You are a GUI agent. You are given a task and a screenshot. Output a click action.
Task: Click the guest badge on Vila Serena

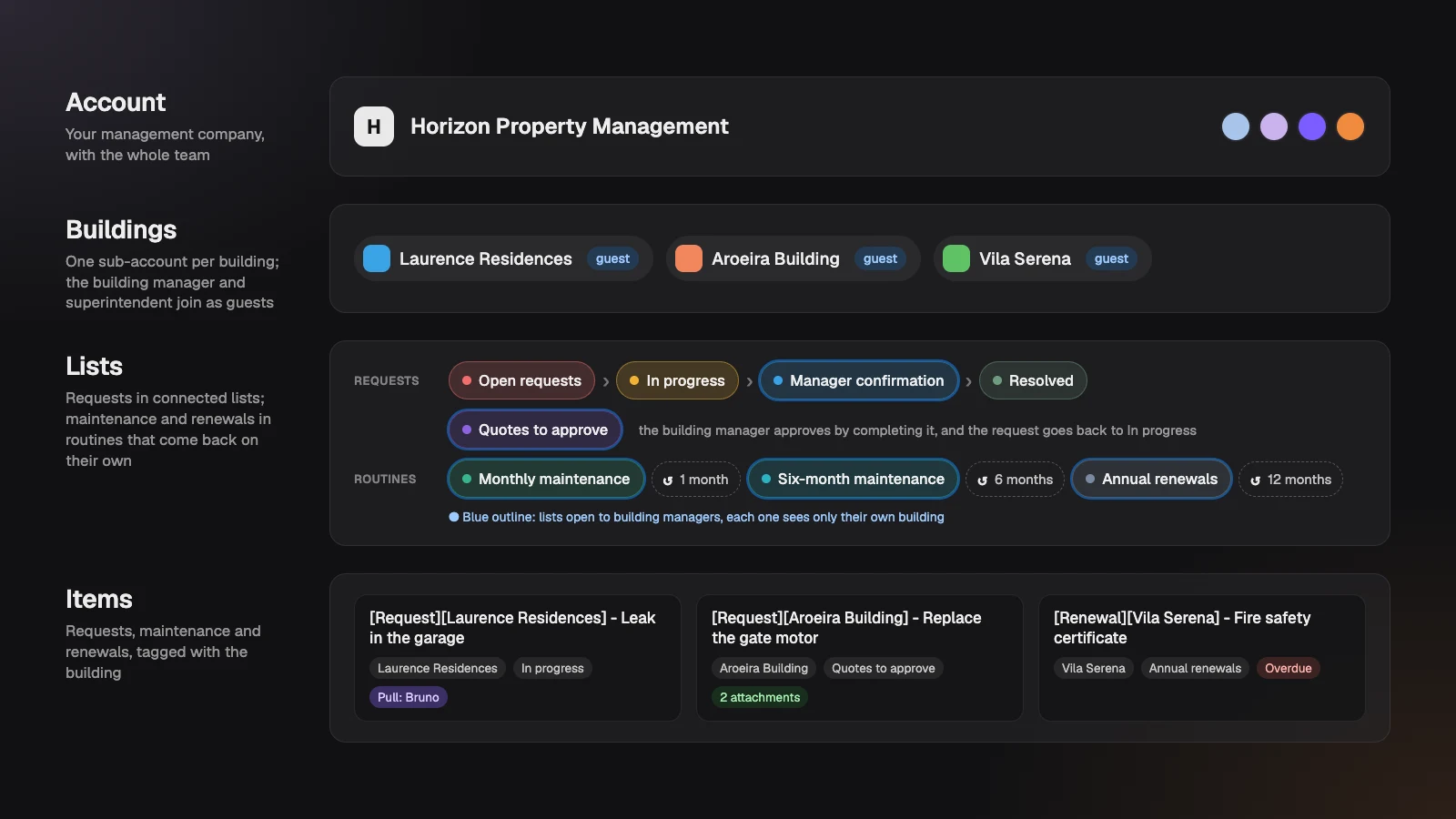point(1111,258)
